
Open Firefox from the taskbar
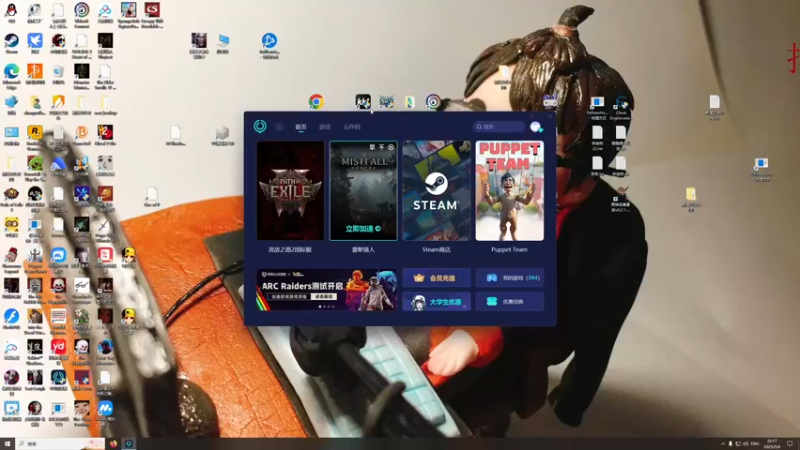[x=113, y=443]
